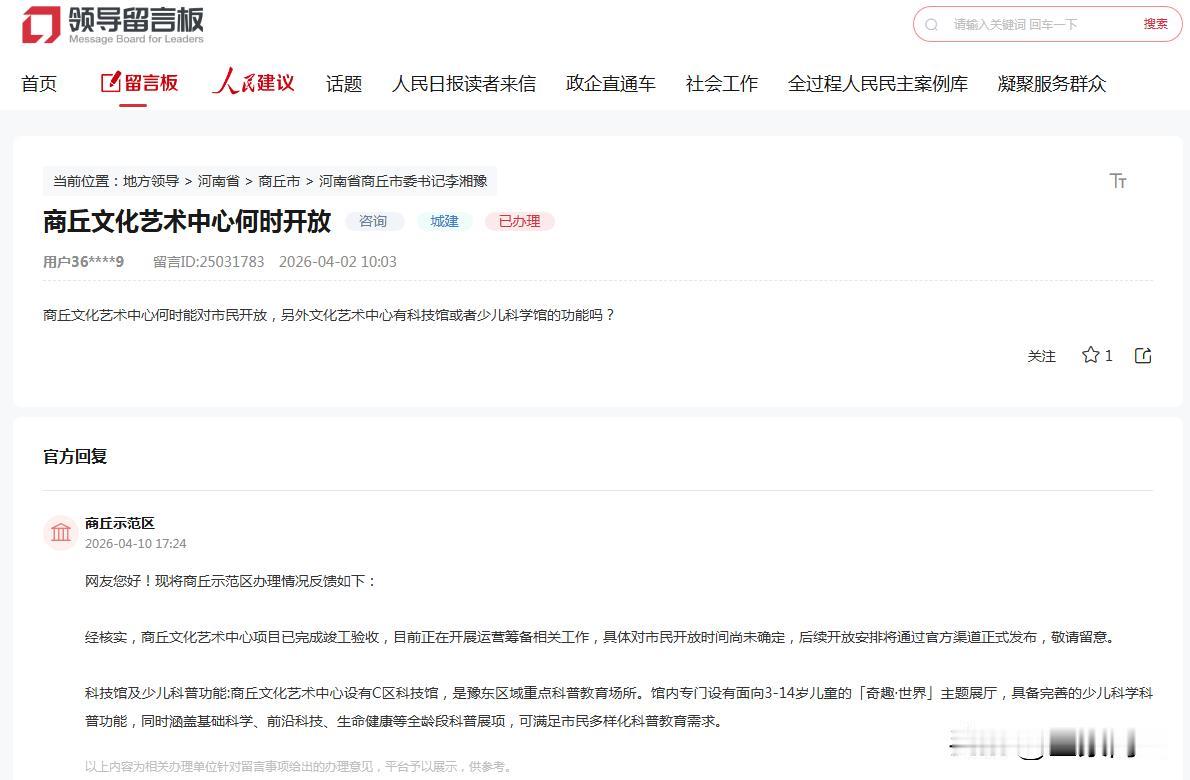Click the 搜索 search button
Image resolution: width=1190 pixels, height=780 pixels.
click(1155, 24)
